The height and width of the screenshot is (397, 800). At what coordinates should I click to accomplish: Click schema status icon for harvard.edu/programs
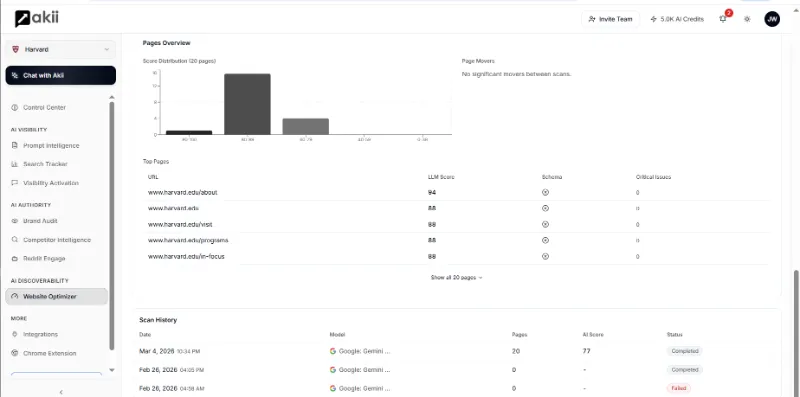[x=545, y=240]
